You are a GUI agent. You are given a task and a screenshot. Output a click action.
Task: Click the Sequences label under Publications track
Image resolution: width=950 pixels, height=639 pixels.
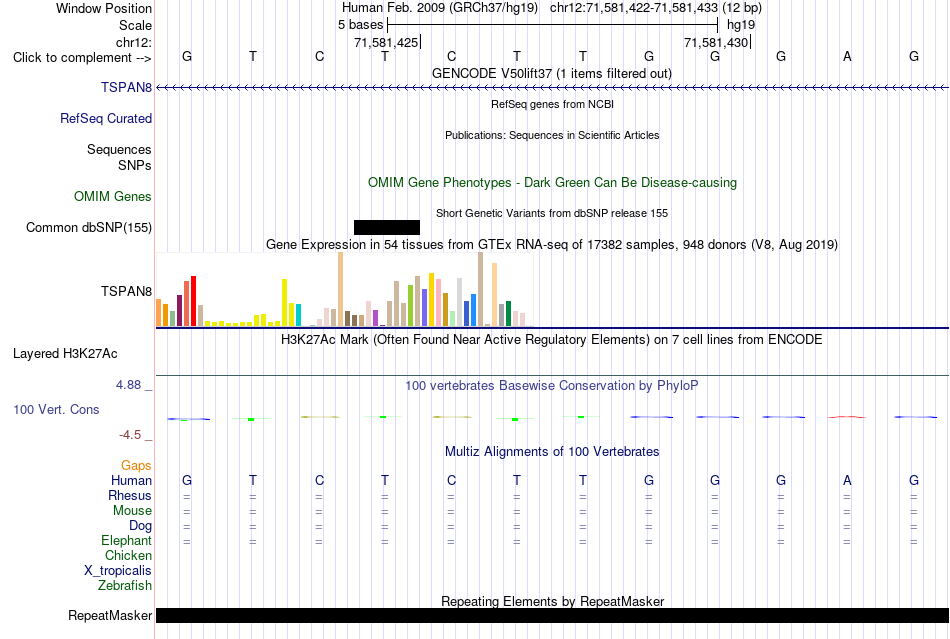[119, 149]
